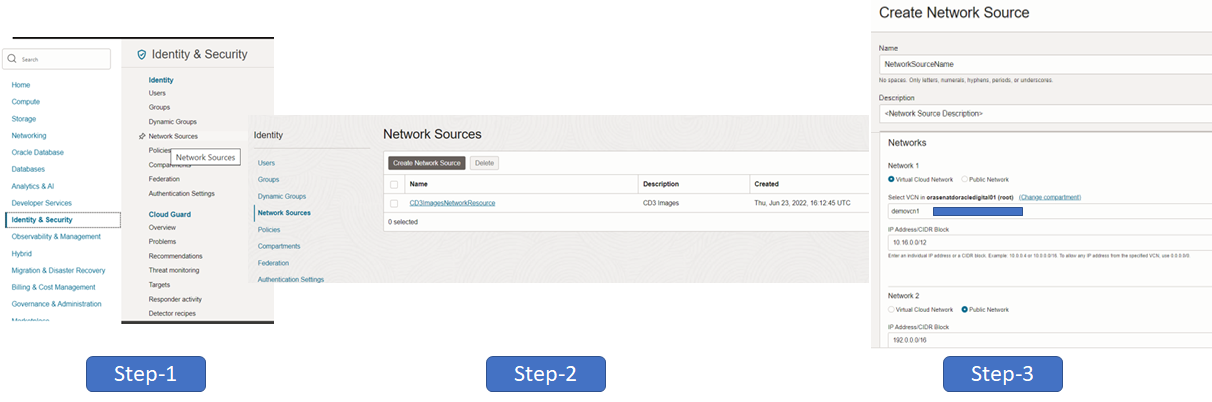Image resolution: width=1212 pixels, height=402 pixels.
Task: Open Dynamic Groups under Identity & Security panel
Action: pyautogui.click(x=173, y=122)
